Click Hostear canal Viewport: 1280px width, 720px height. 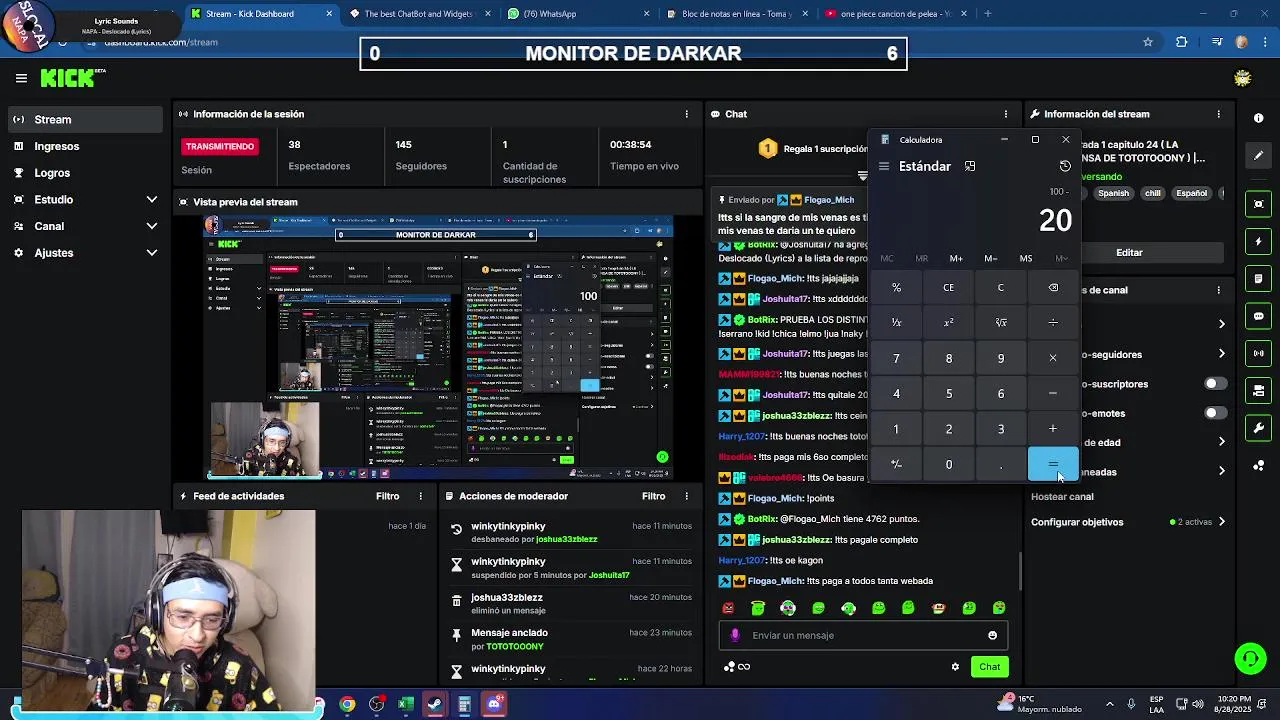pyautogui.click(x=1062, y=497)
